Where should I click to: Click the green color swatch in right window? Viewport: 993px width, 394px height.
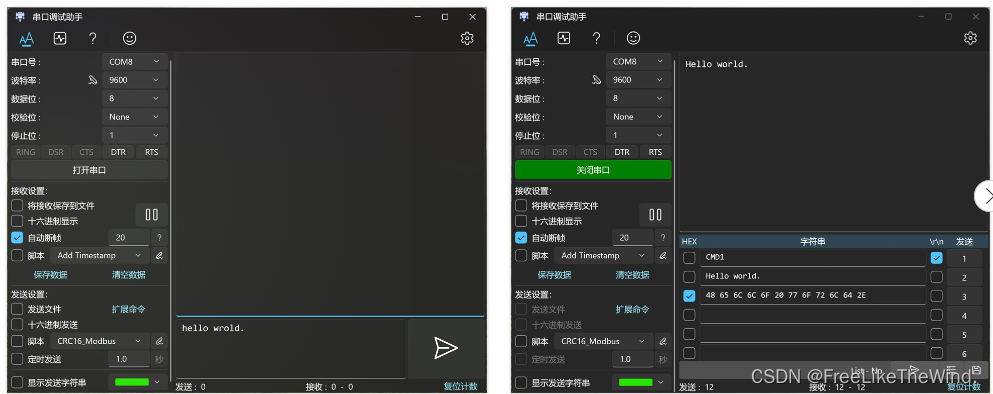[635, 383]
